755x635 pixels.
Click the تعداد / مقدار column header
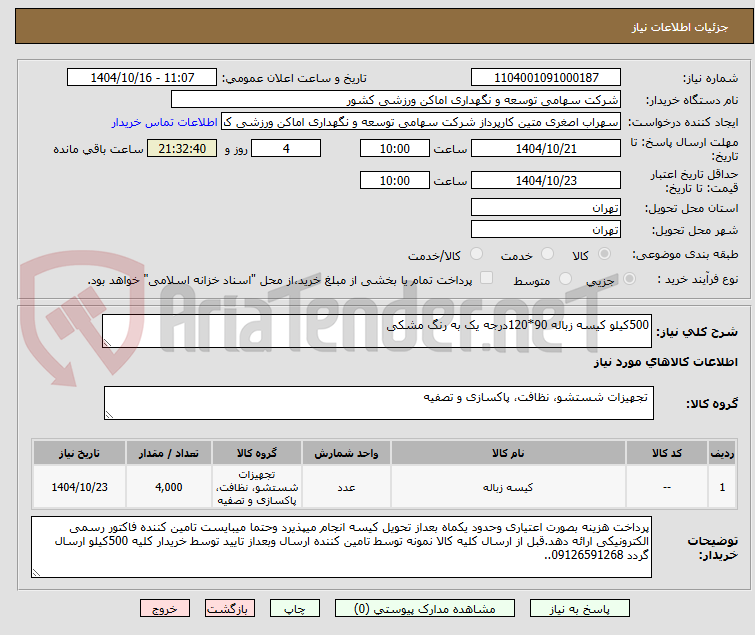click(169, 453)
